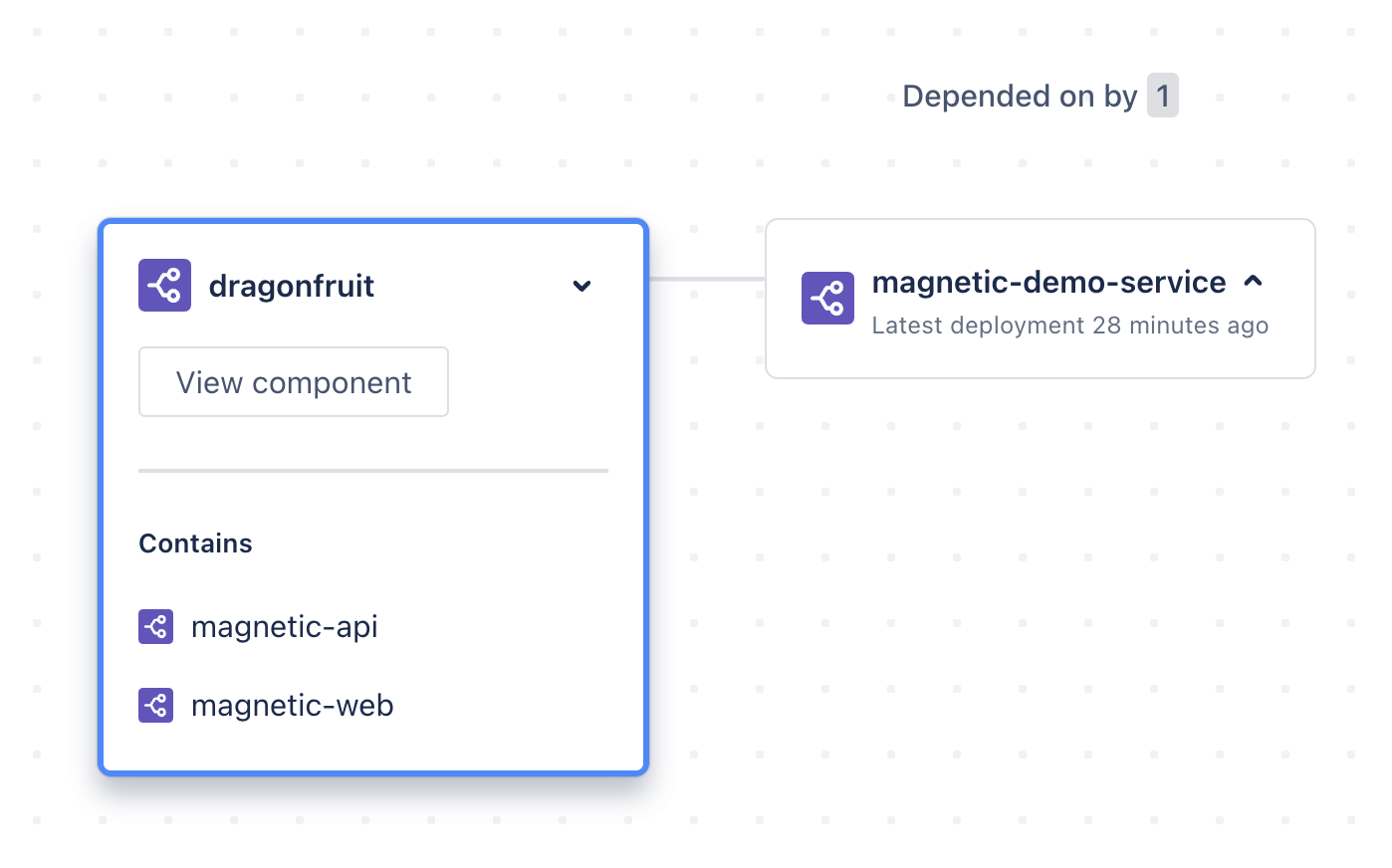Click the Contains section heading
This screenshot has height=868, width=1392.
tap(195, 543)
